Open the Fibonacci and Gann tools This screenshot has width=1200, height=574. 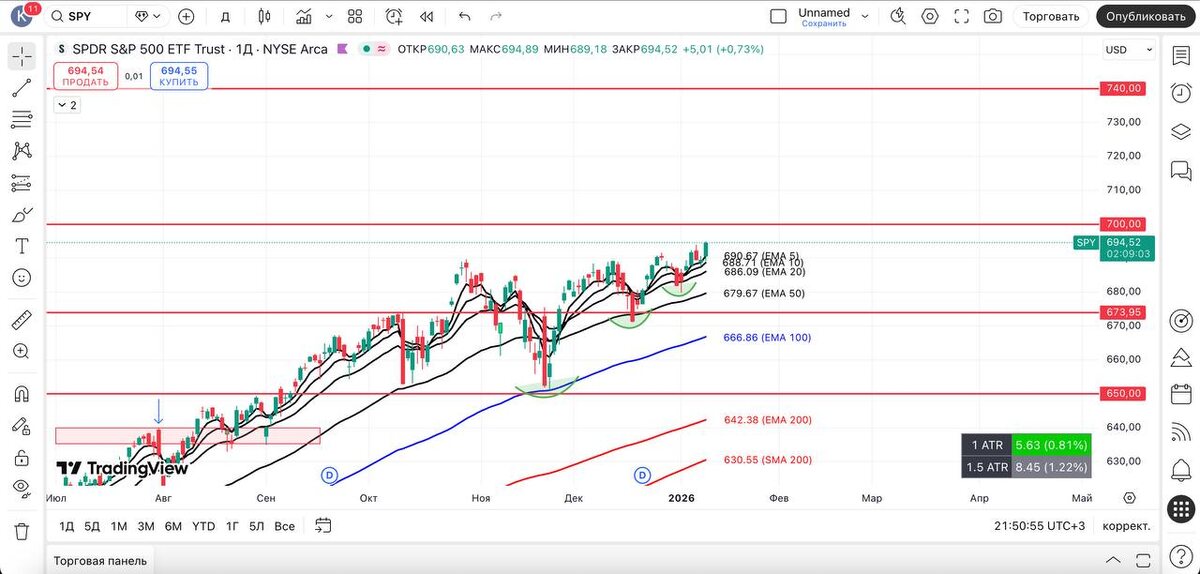pyautogui.click(x=21, y=120)
